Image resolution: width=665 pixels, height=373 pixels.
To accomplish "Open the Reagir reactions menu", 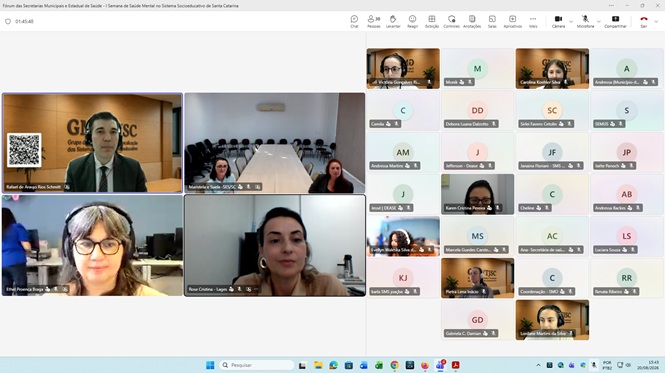I will coord(412,21).
